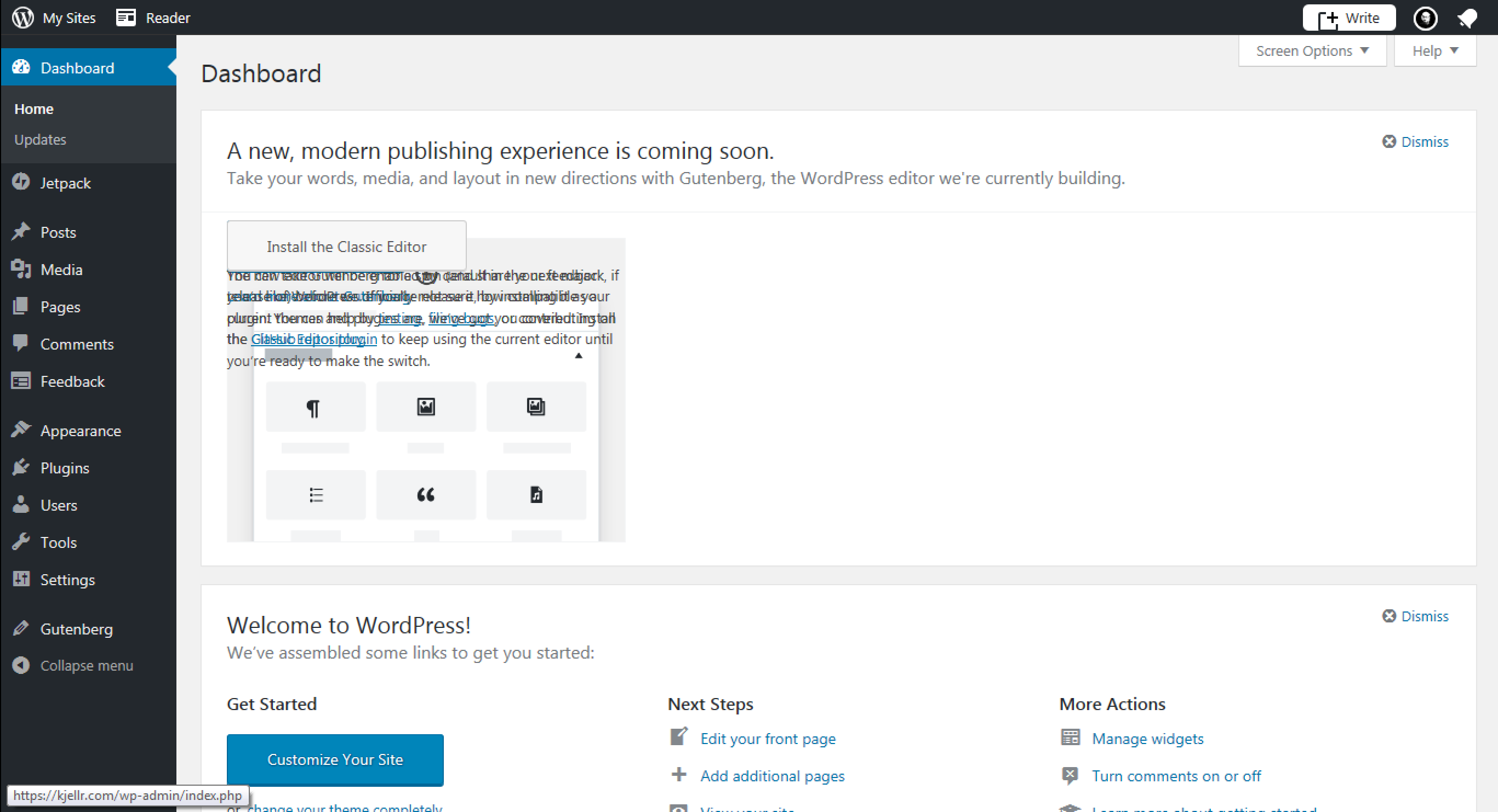Click the Settings sliders icon
Image resolution: width=1498 pixels, height=812 pixels.
21,579
